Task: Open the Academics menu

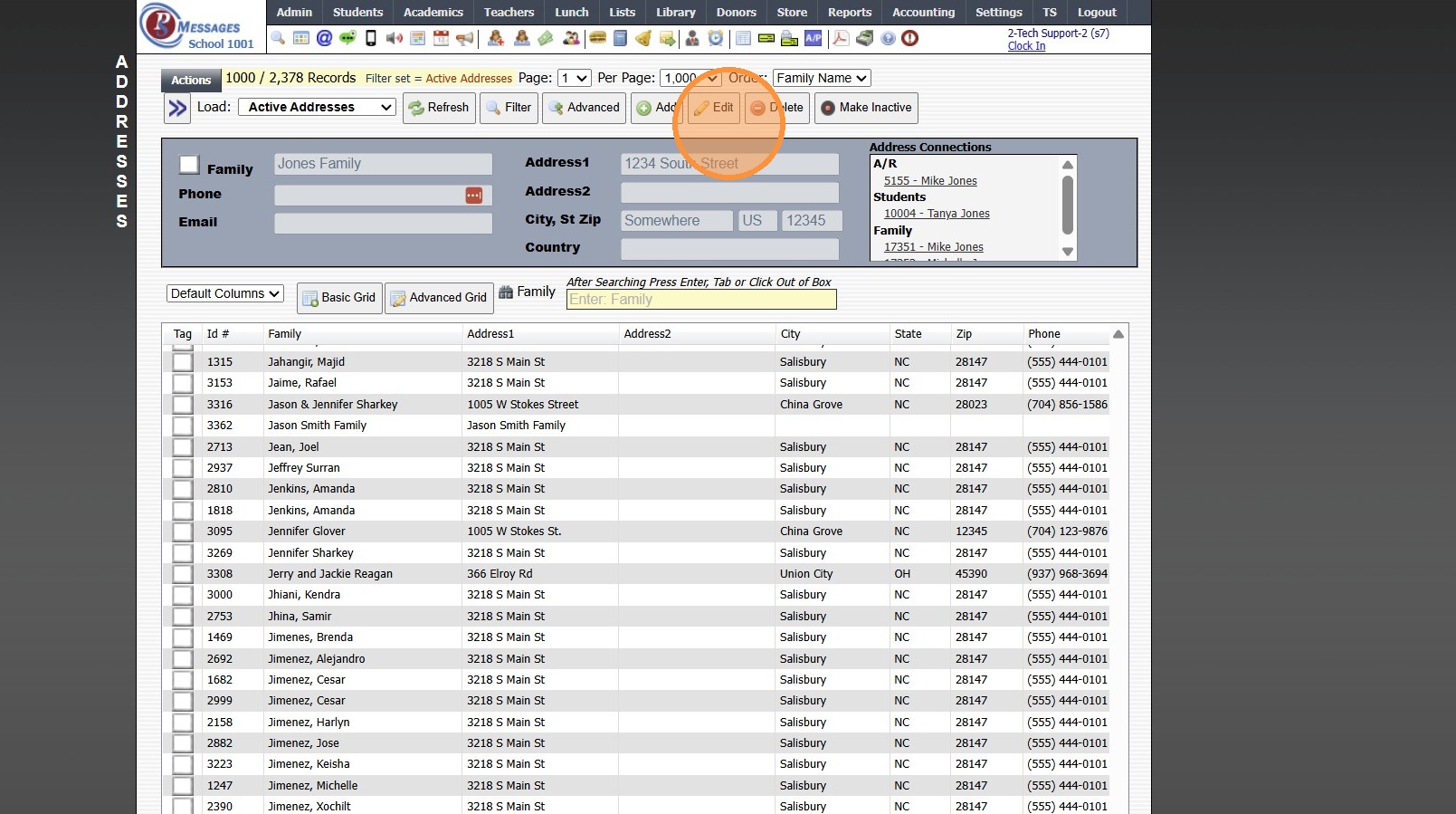Action: [x=433, y=13]
